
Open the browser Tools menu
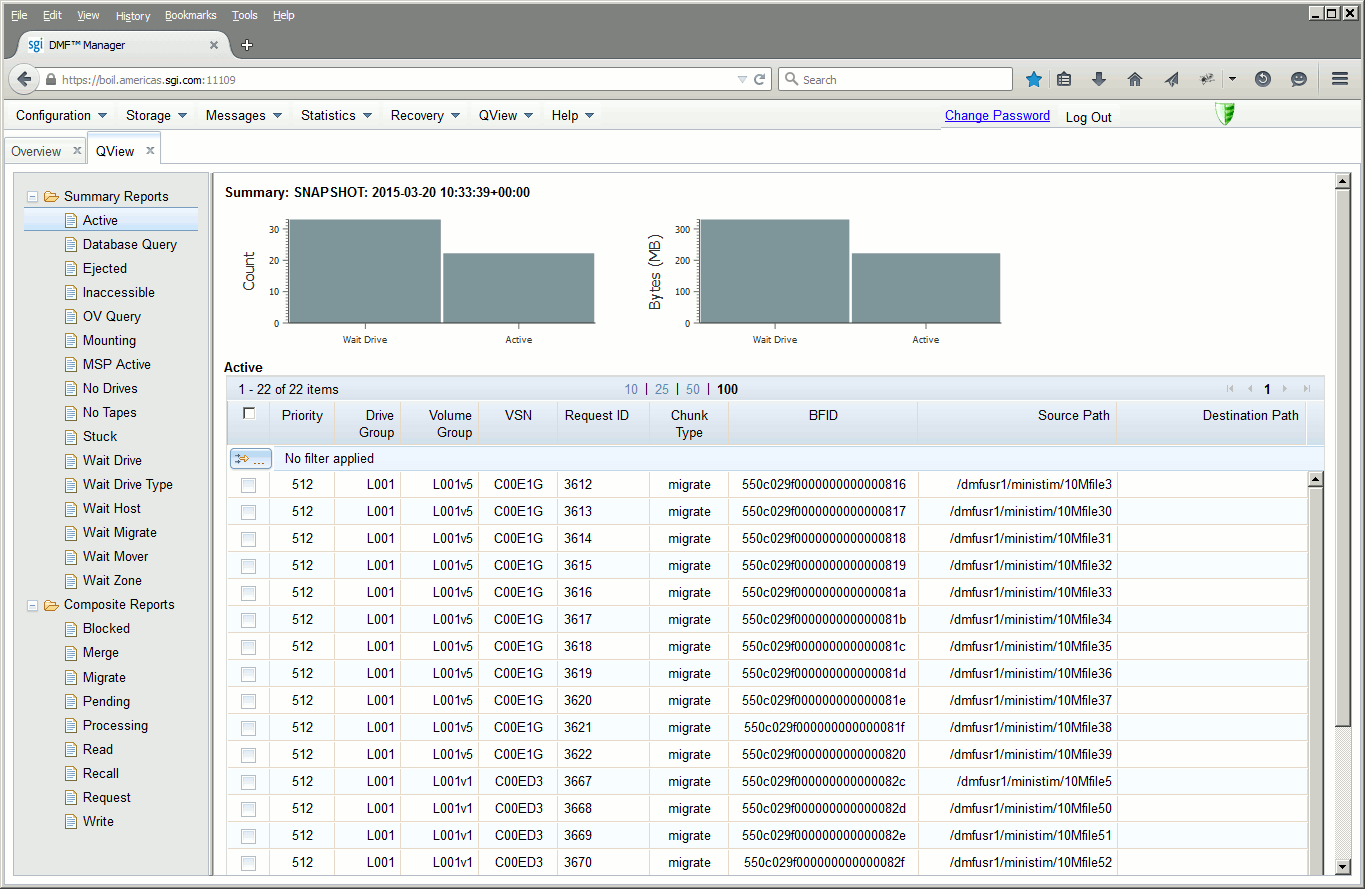pyautogui.click(x=245, y=15)
